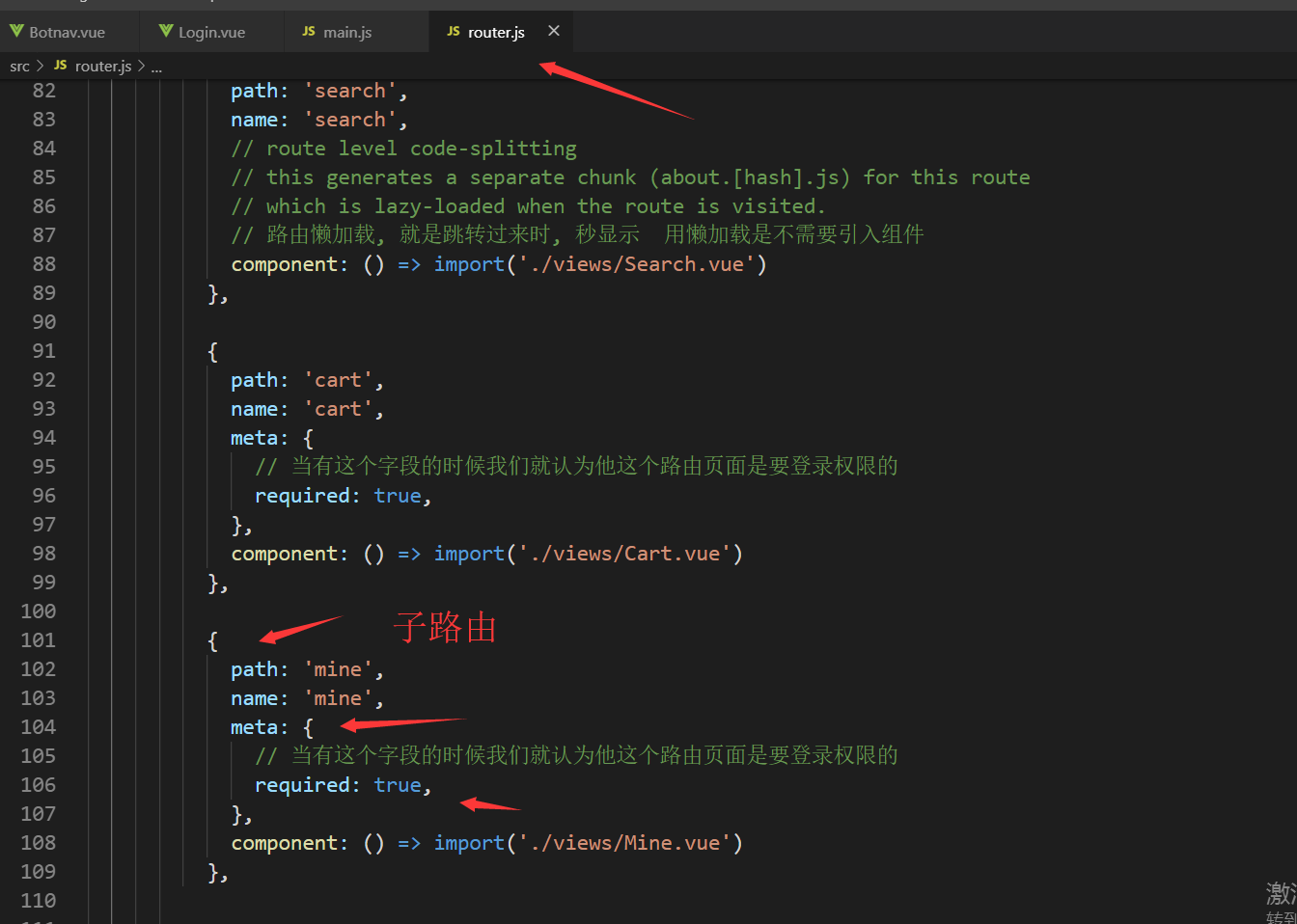Screen dimensions: 1297x924
Task: Click the text name: 'mine'
Action: coord(307,698)
